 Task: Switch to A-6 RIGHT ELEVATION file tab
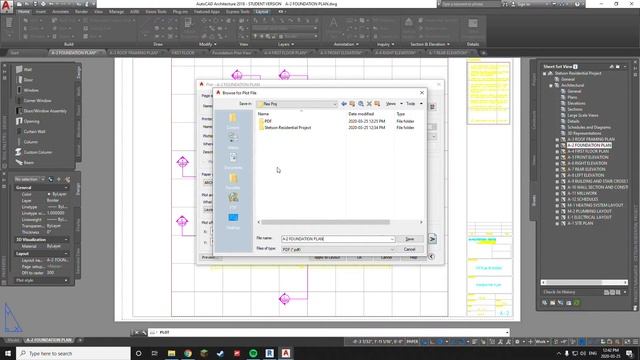(x=395, y=53)
